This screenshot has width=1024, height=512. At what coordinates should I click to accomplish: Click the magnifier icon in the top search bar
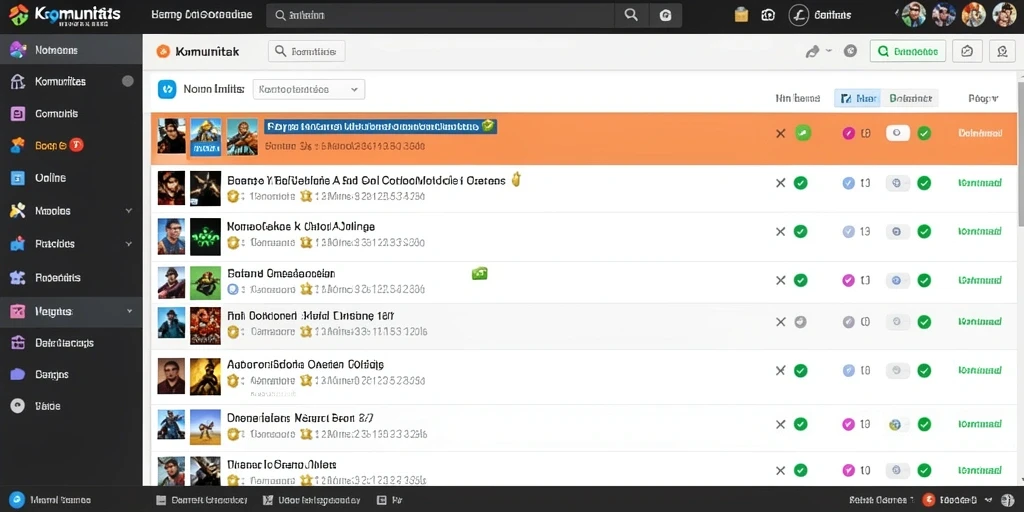point(631,15)
